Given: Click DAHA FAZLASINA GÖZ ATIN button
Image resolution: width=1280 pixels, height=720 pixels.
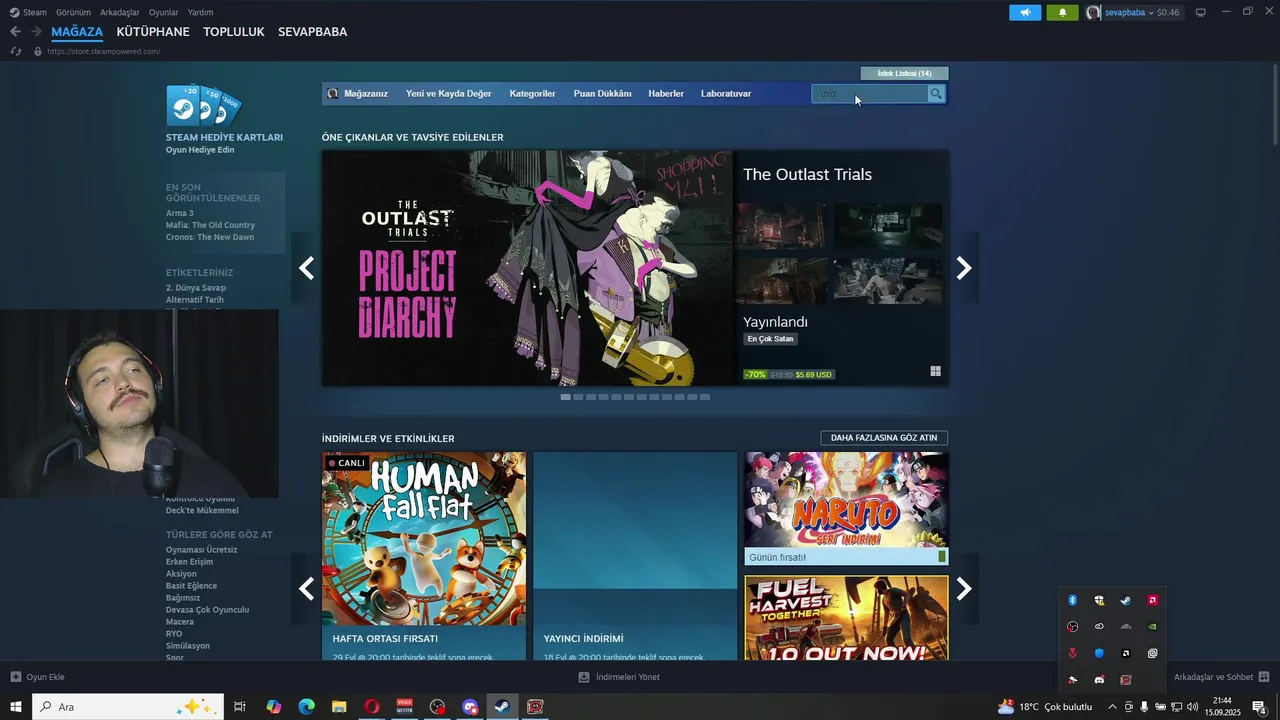Looking at the screenshot, I should tap(884, 438).
